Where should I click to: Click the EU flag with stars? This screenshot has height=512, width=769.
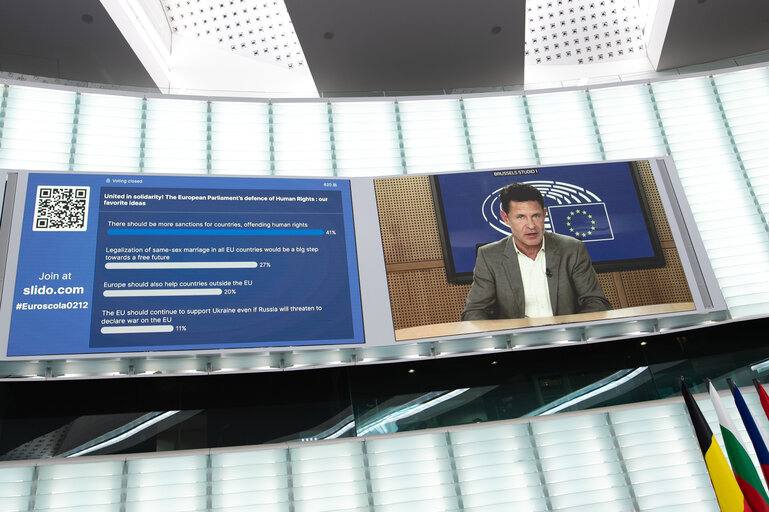click(582, 221)
